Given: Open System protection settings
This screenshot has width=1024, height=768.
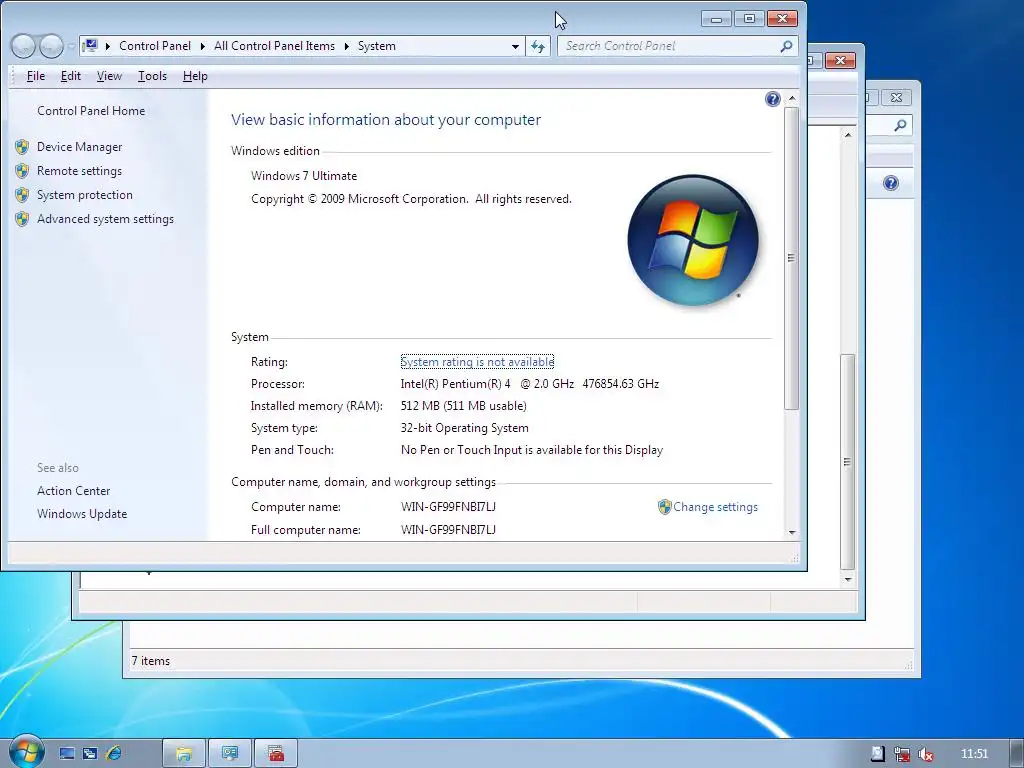Looking at the screenshot, I should point(84,195).
